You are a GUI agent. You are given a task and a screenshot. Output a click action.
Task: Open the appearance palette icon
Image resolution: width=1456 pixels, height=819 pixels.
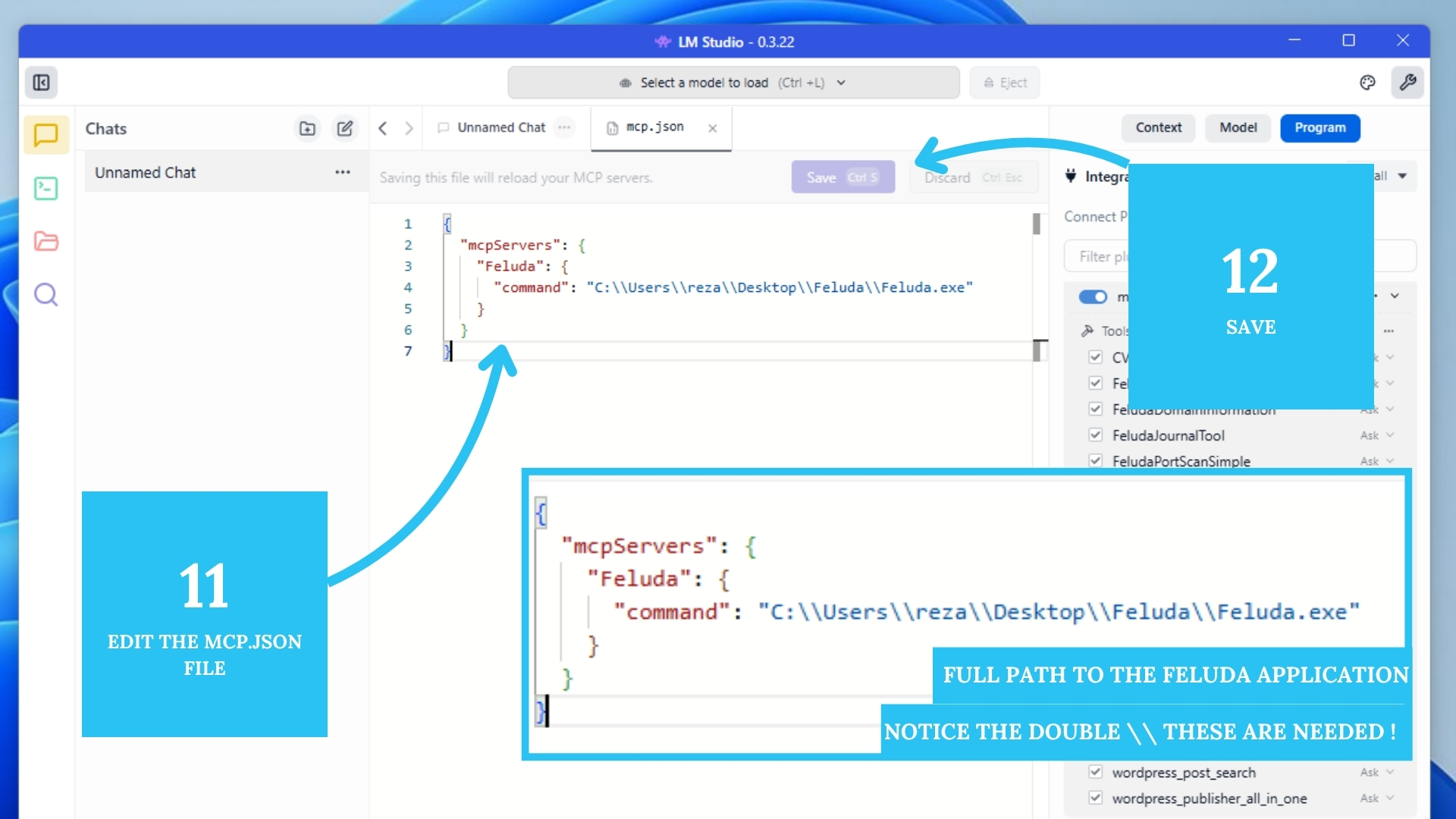coord(1367,83)
